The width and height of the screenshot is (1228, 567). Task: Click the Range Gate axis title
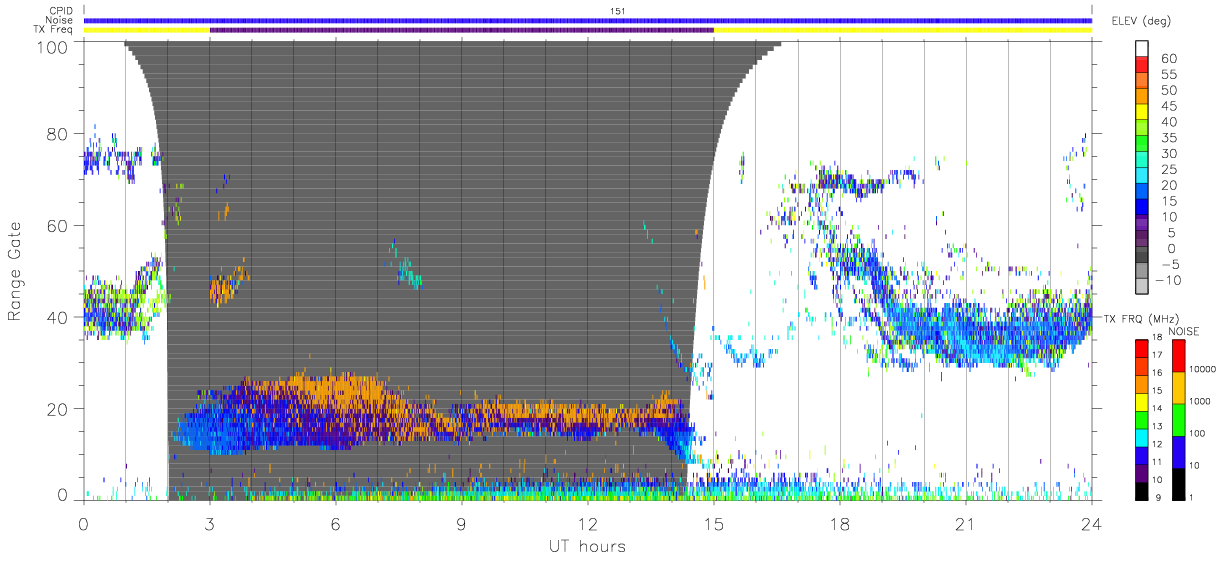pyautogui.click(x=15, y=271)
